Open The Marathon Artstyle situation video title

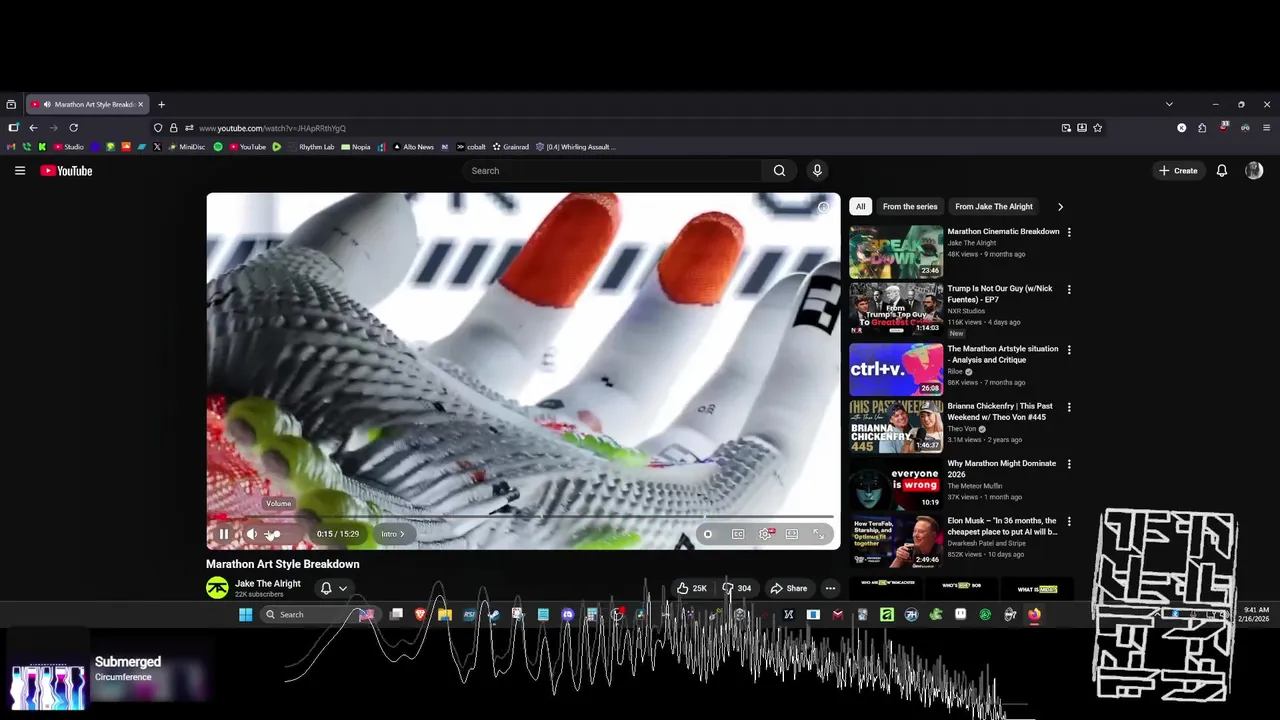pos(1002,354)
